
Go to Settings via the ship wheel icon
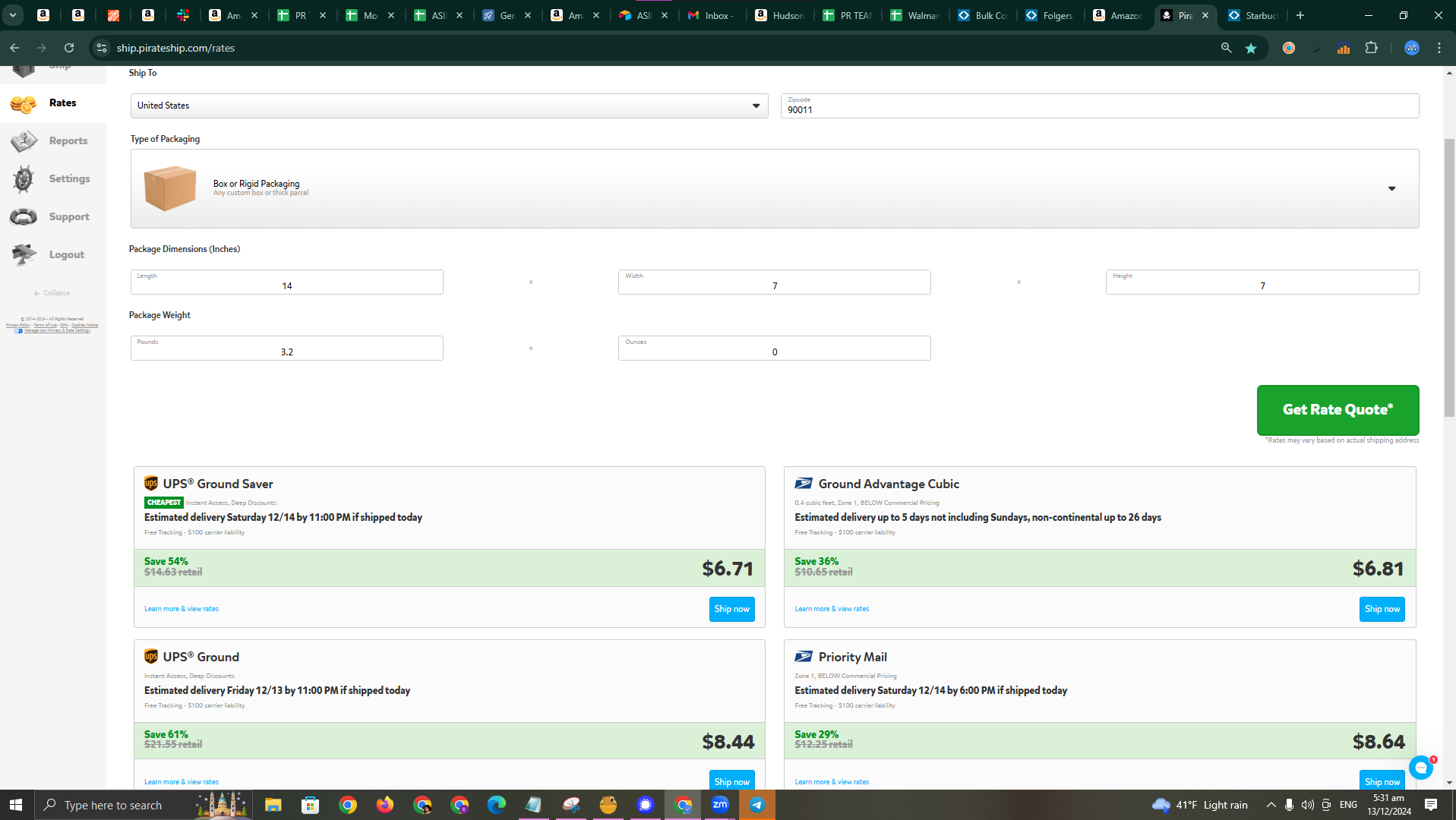click(x=24, y=179)
